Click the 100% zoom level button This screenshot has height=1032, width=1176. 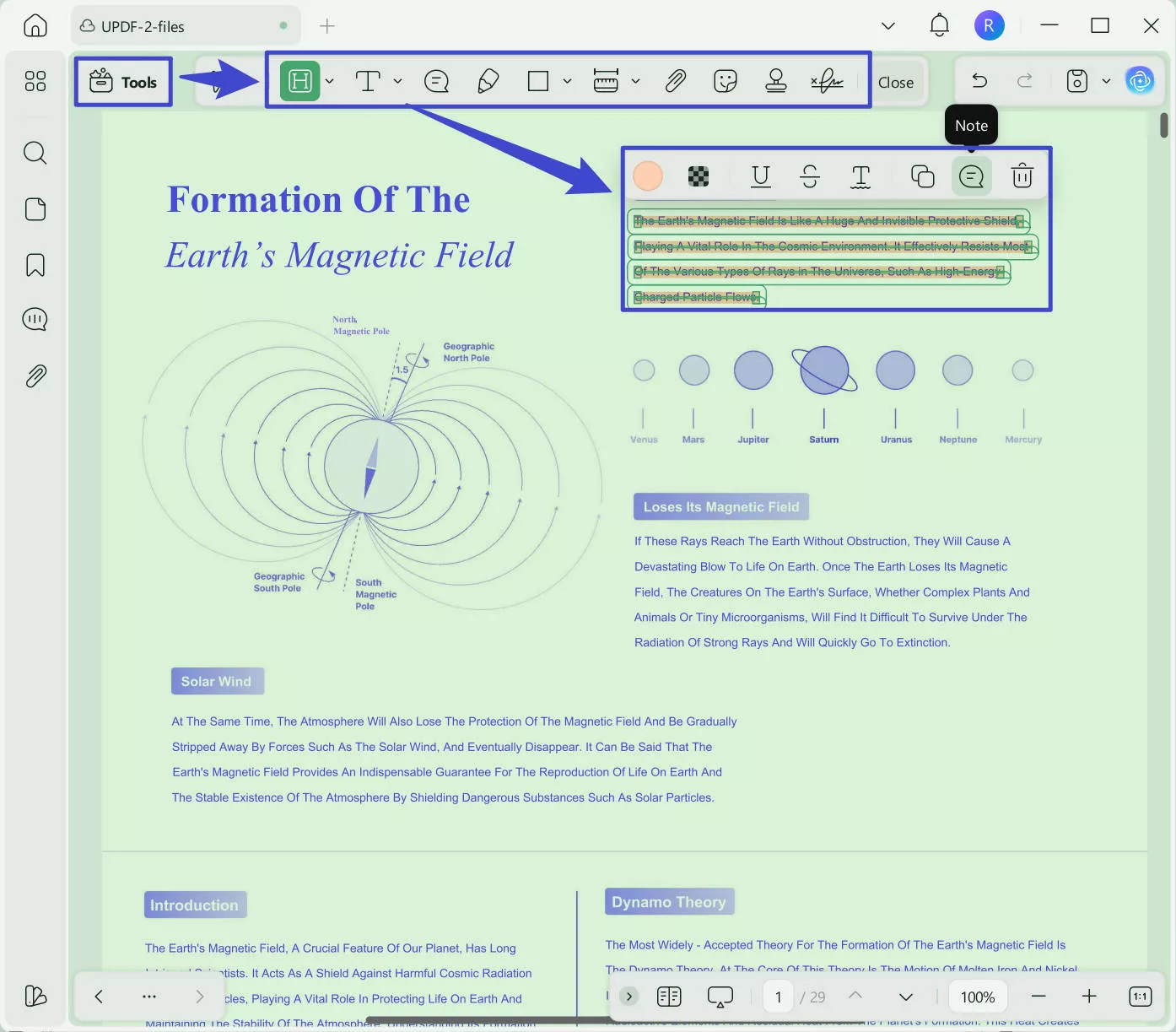pos(977,997)
